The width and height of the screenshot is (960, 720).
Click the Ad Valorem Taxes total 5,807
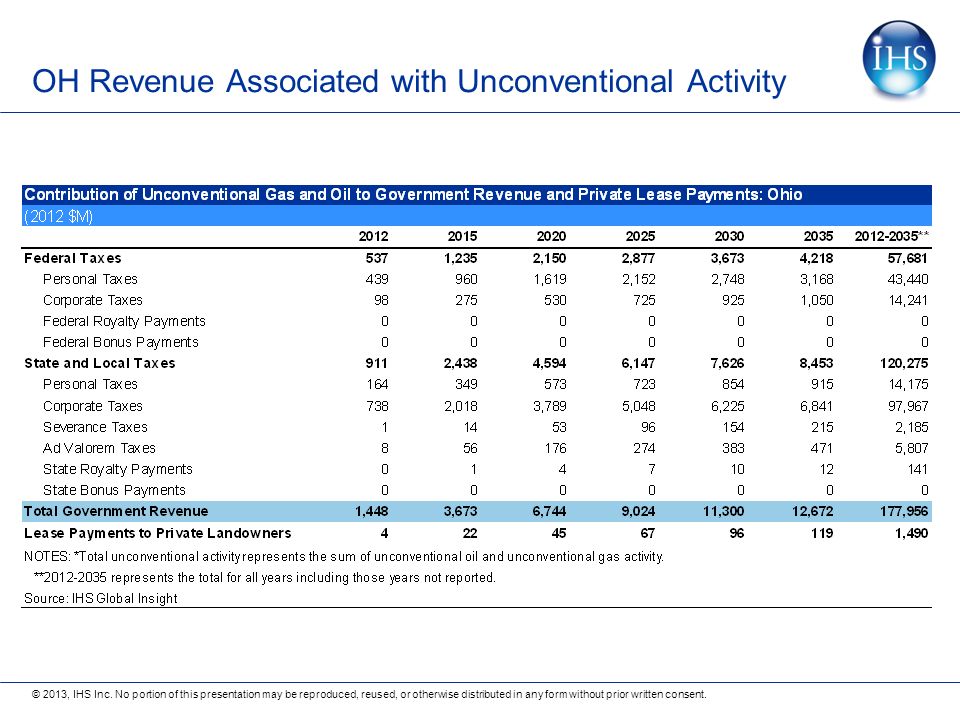click(912, 448)
